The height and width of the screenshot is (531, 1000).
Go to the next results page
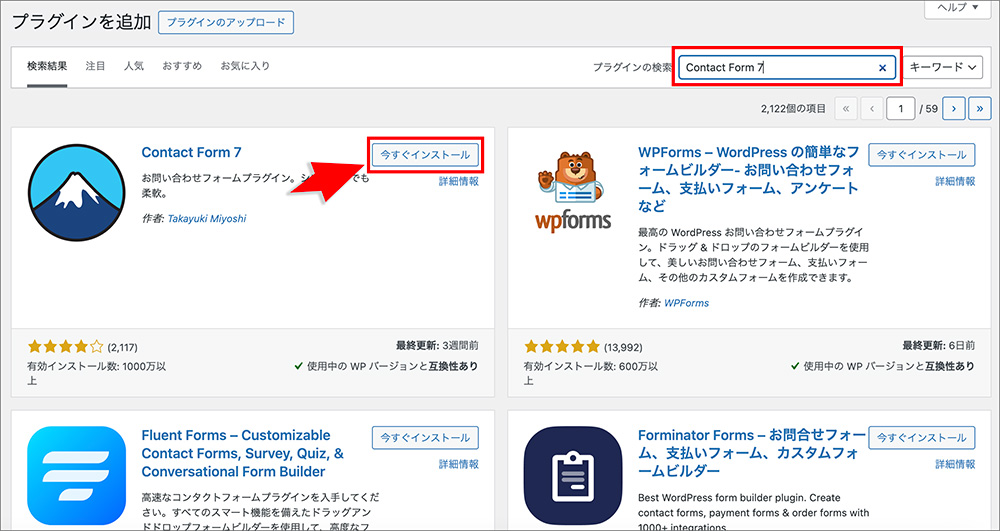coord(953,108)
